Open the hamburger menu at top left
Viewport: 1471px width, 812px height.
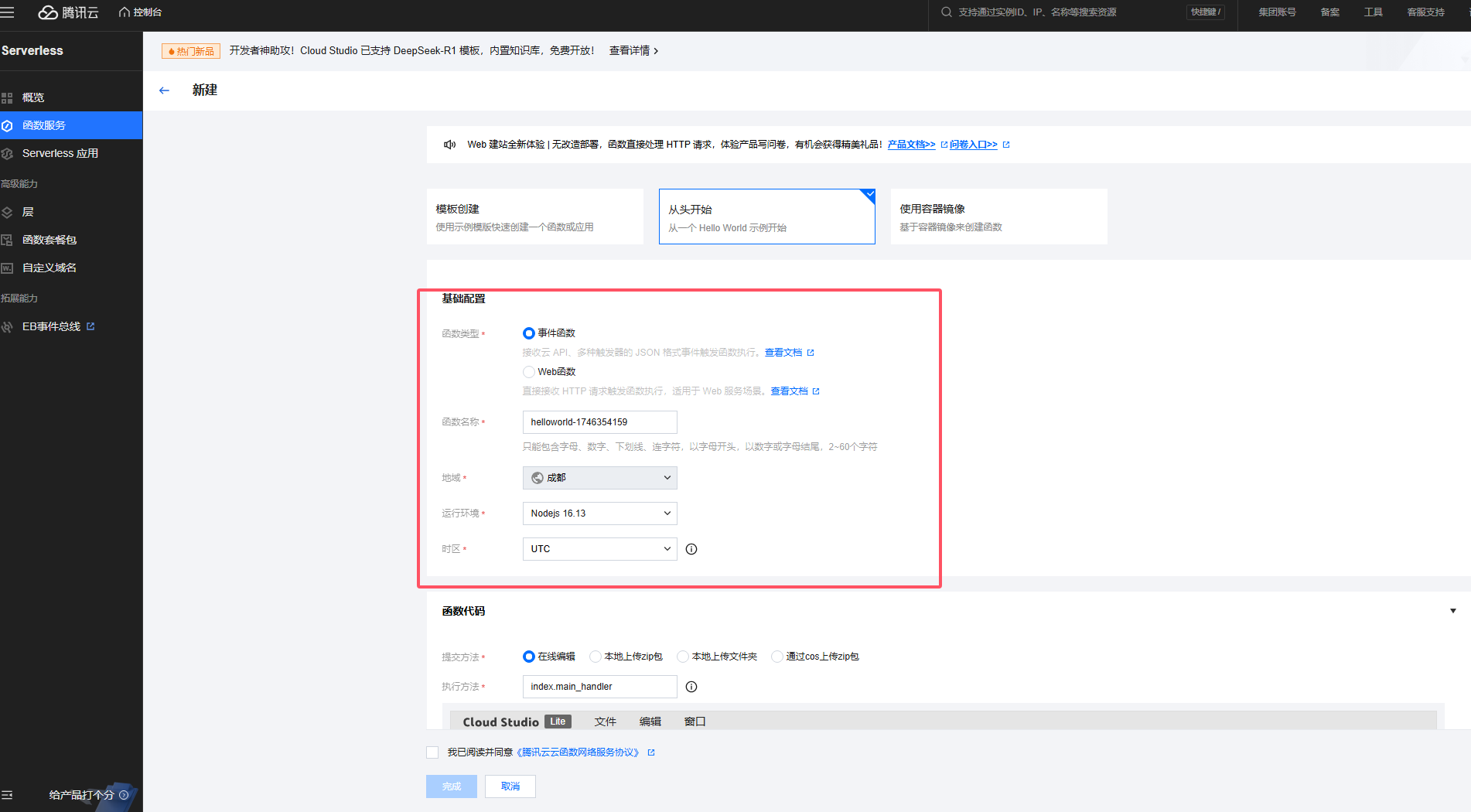point(8,12)
